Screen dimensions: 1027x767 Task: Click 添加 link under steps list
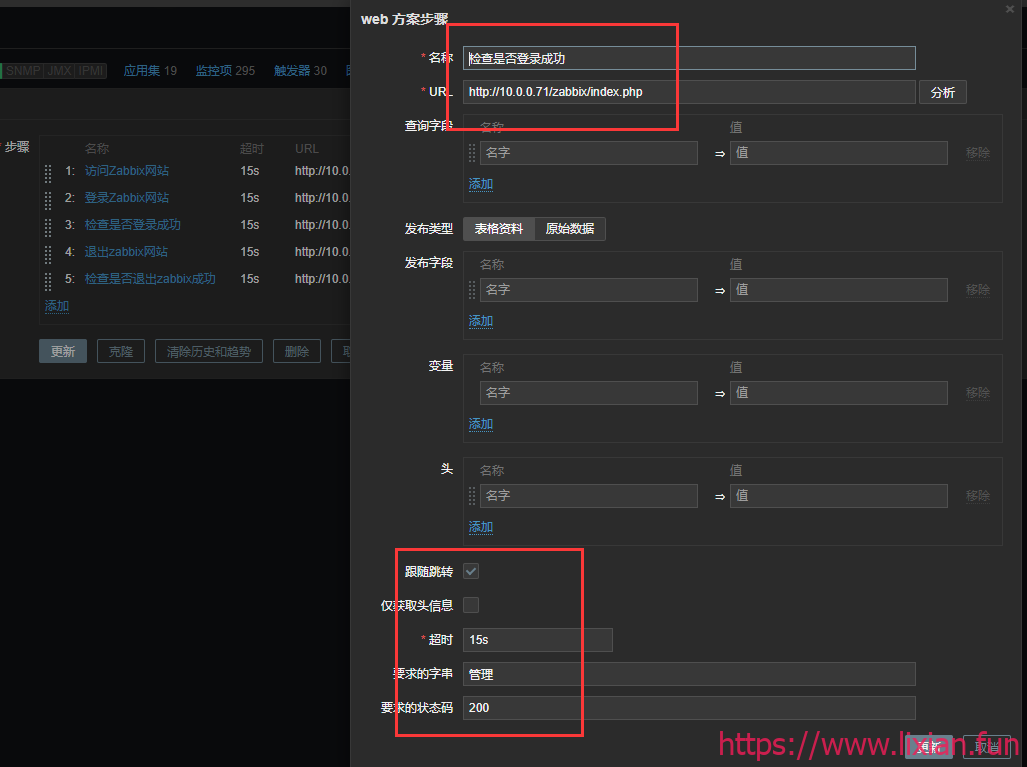(x=56, y=306)
